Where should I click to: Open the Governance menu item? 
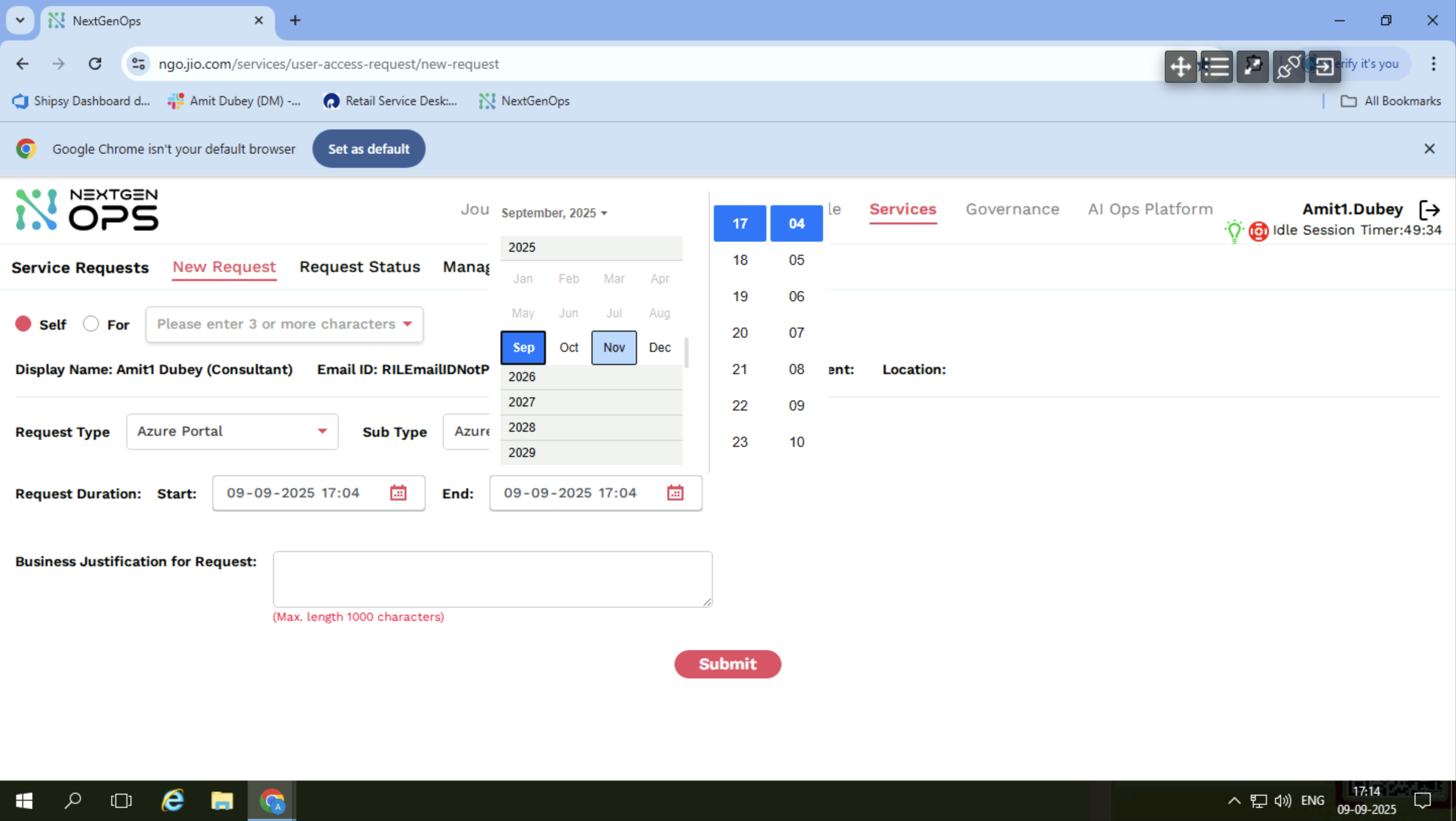[1012, 209]
